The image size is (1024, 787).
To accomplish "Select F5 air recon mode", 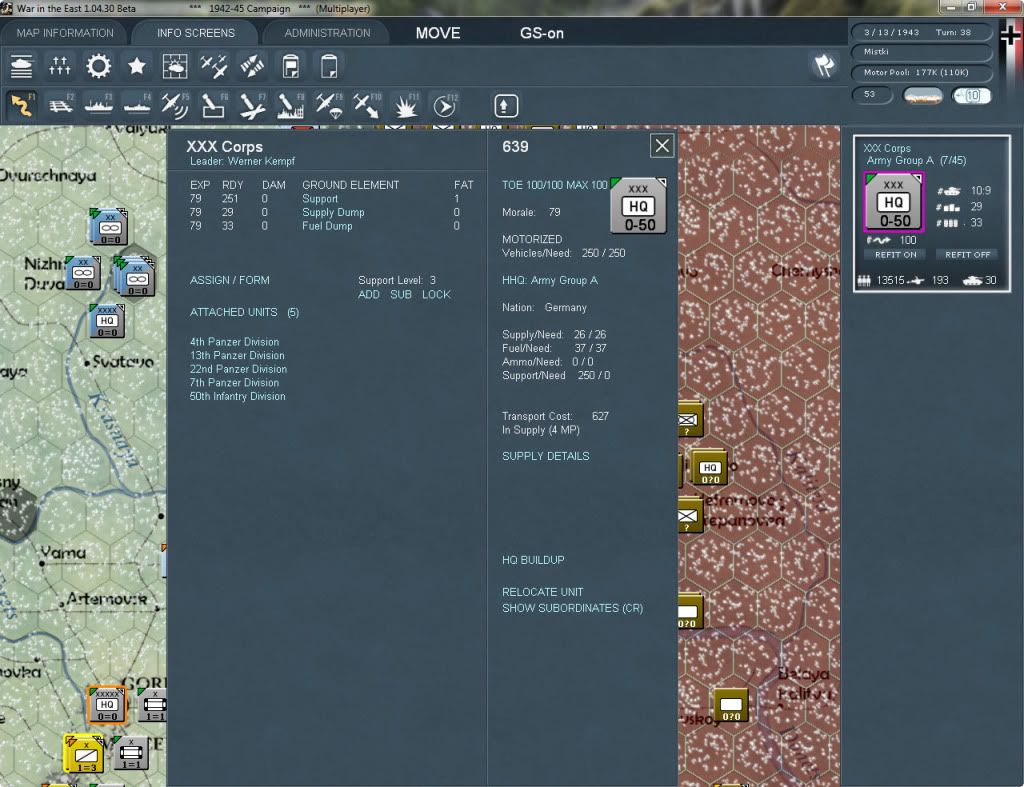I will point(175,105).
